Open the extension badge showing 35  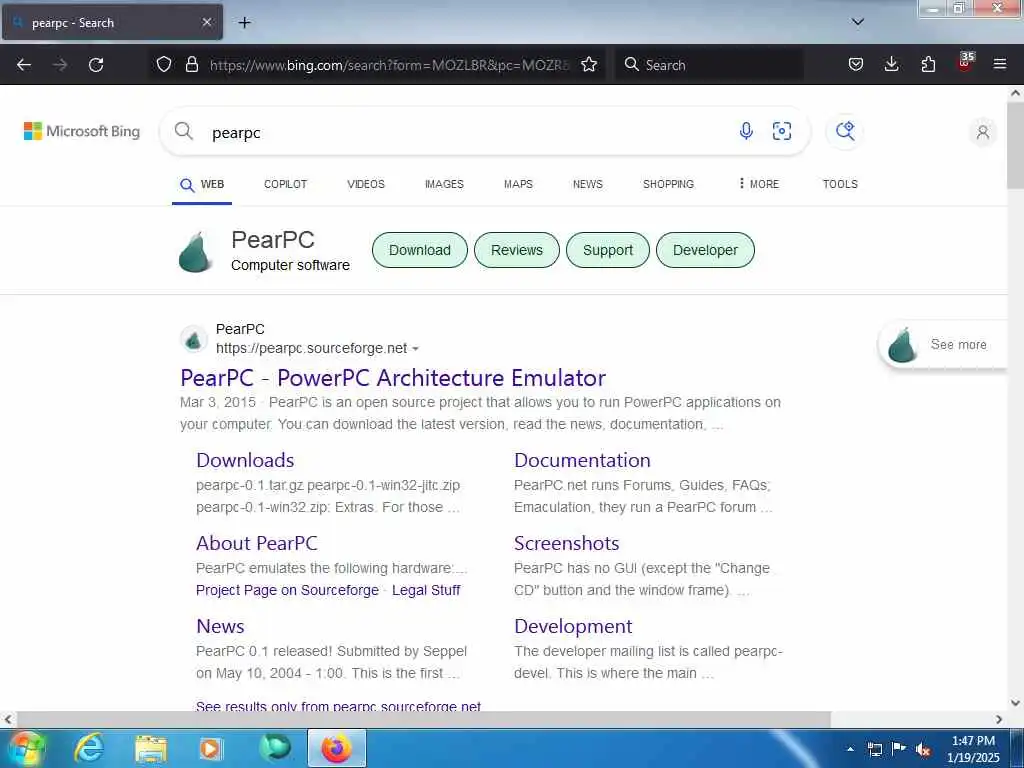click(965, 62)
